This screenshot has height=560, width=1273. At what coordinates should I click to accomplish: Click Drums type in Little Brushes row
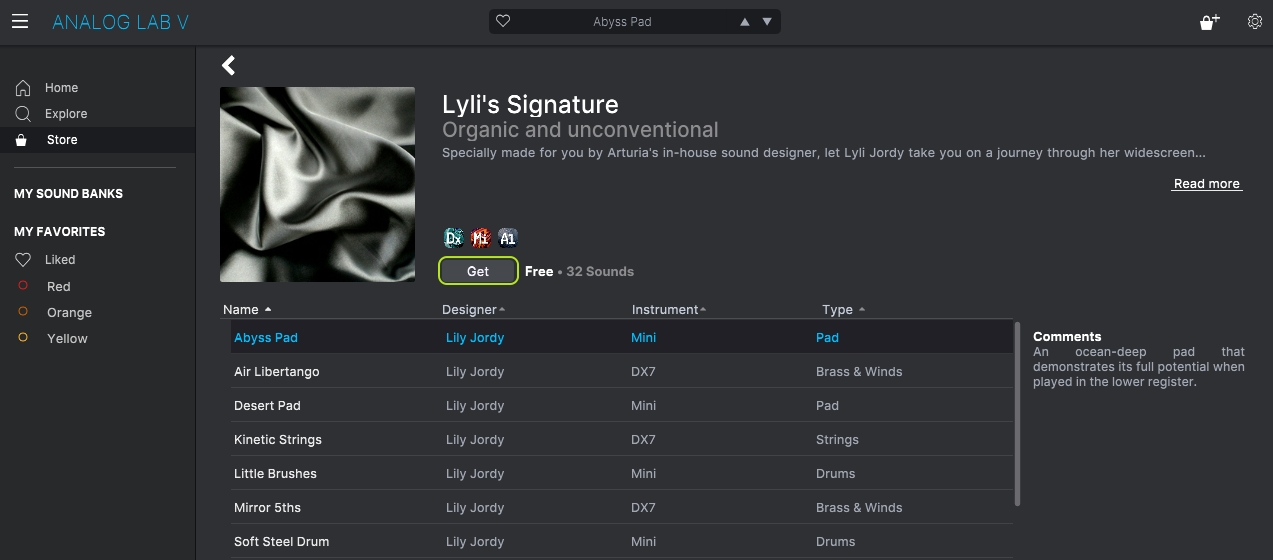click(x=835, y=474)
